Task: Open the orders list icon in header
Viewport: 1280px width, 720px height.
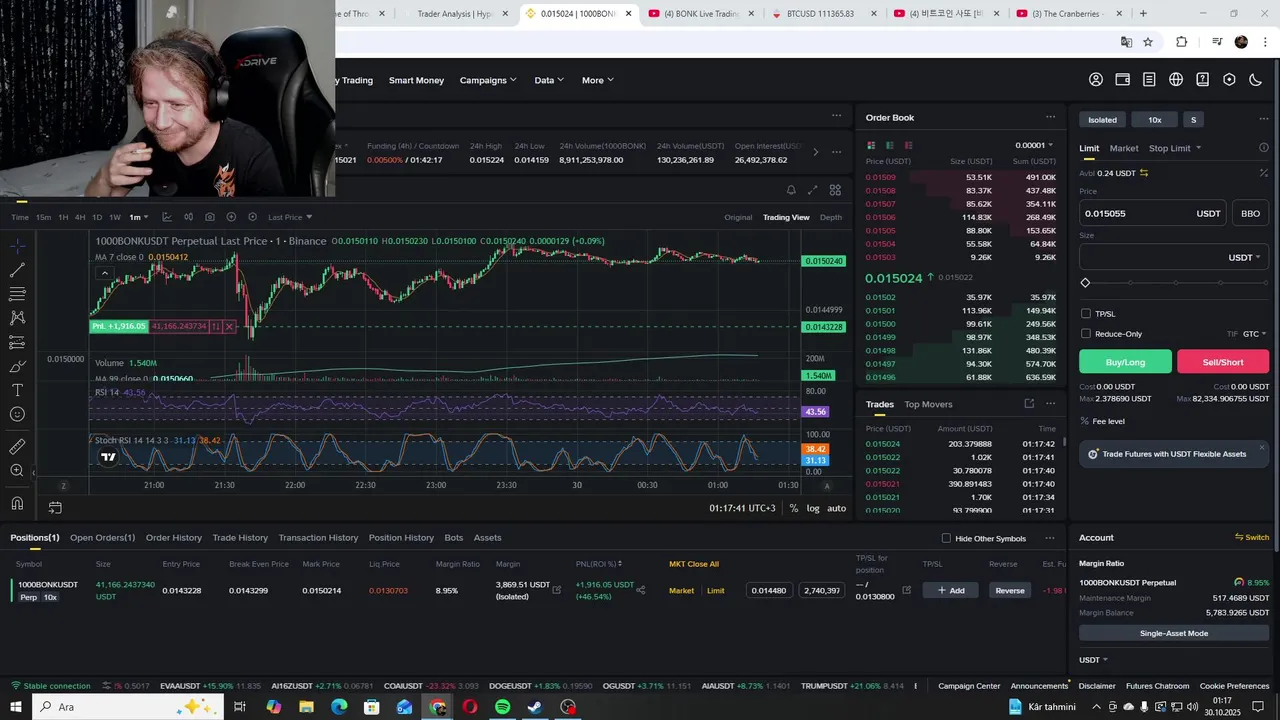Action: pos(1149,80)
